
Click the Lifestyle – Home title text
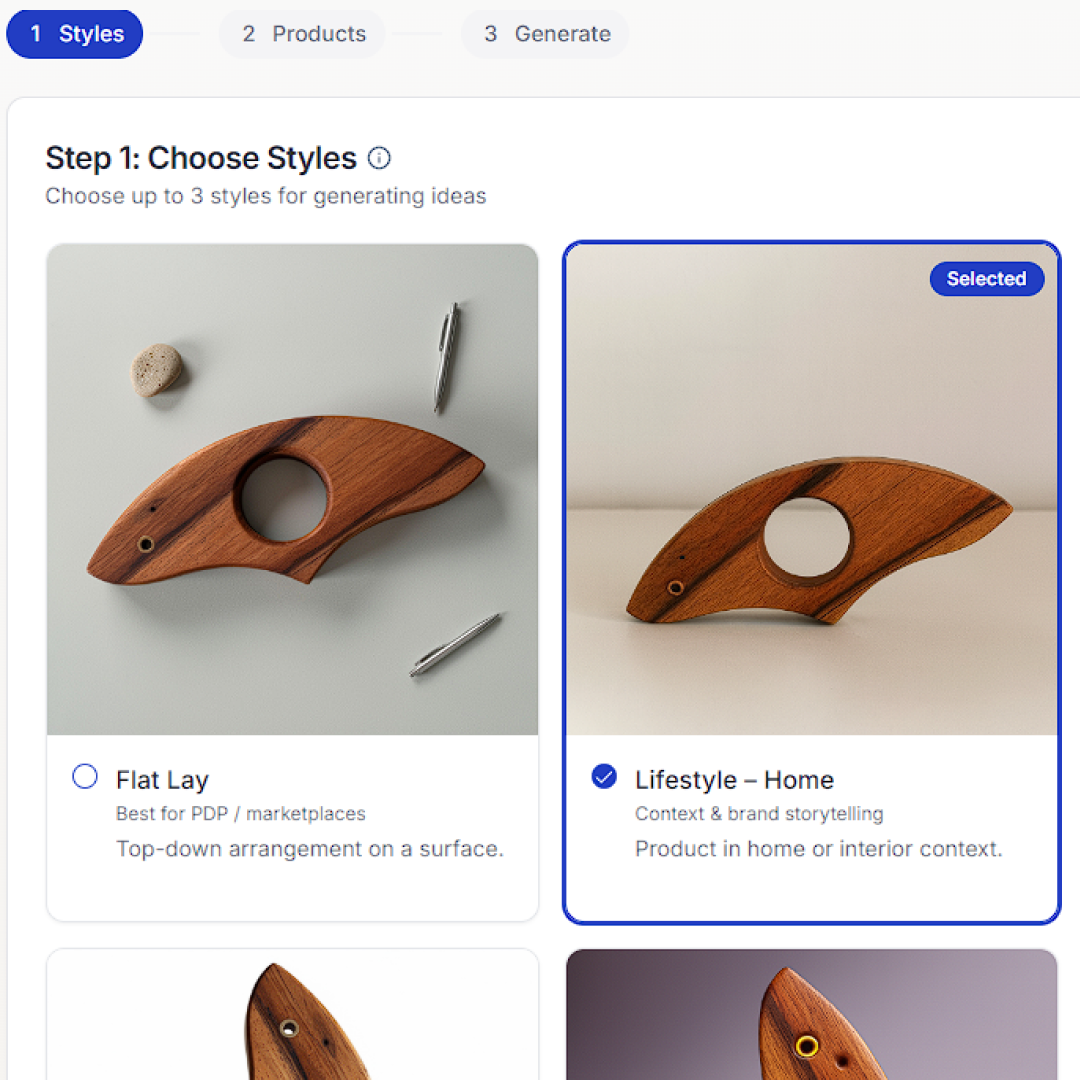point(734,780)
